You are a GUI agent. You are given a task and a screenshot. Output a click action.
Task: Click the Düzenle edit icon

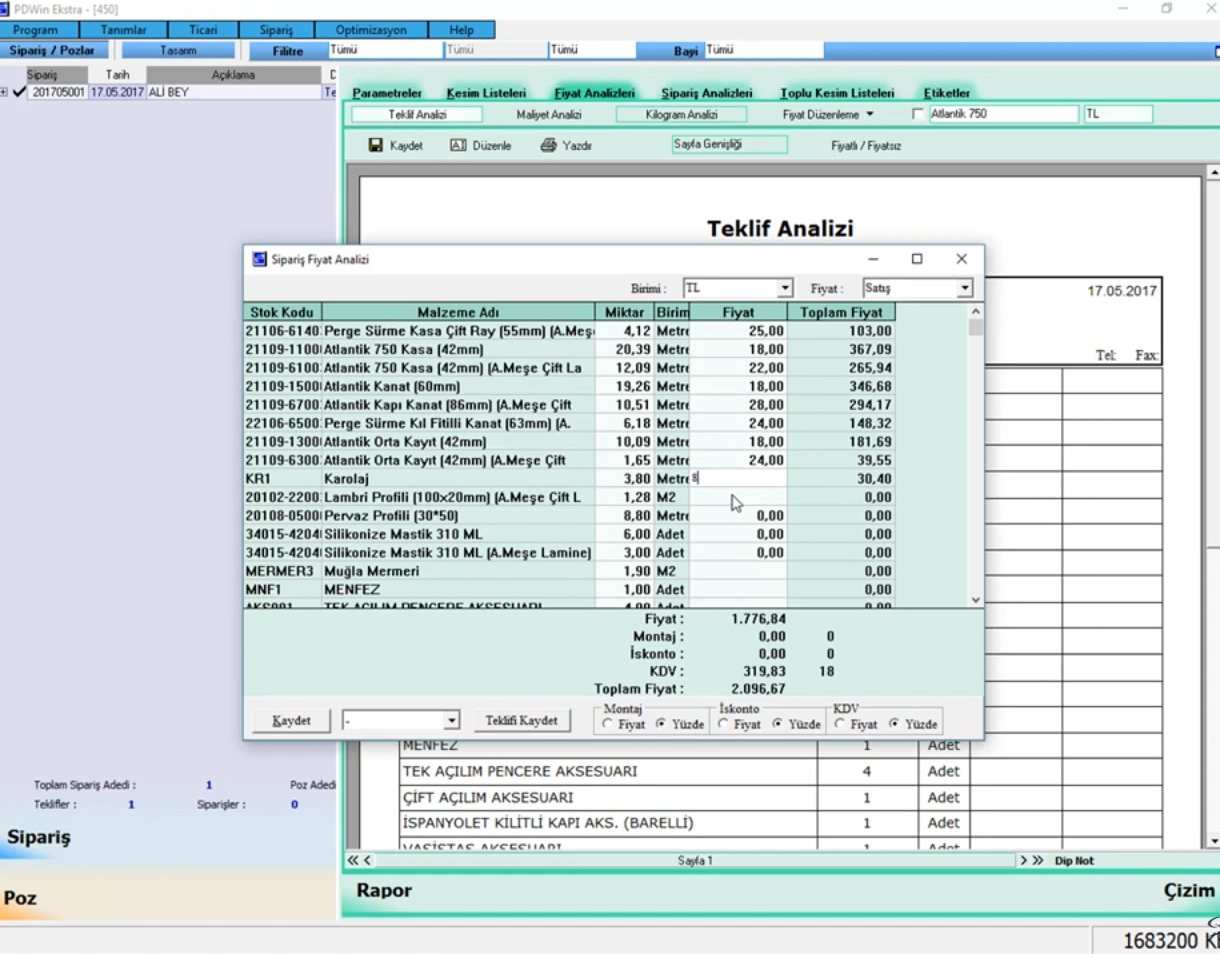(458, 146)
